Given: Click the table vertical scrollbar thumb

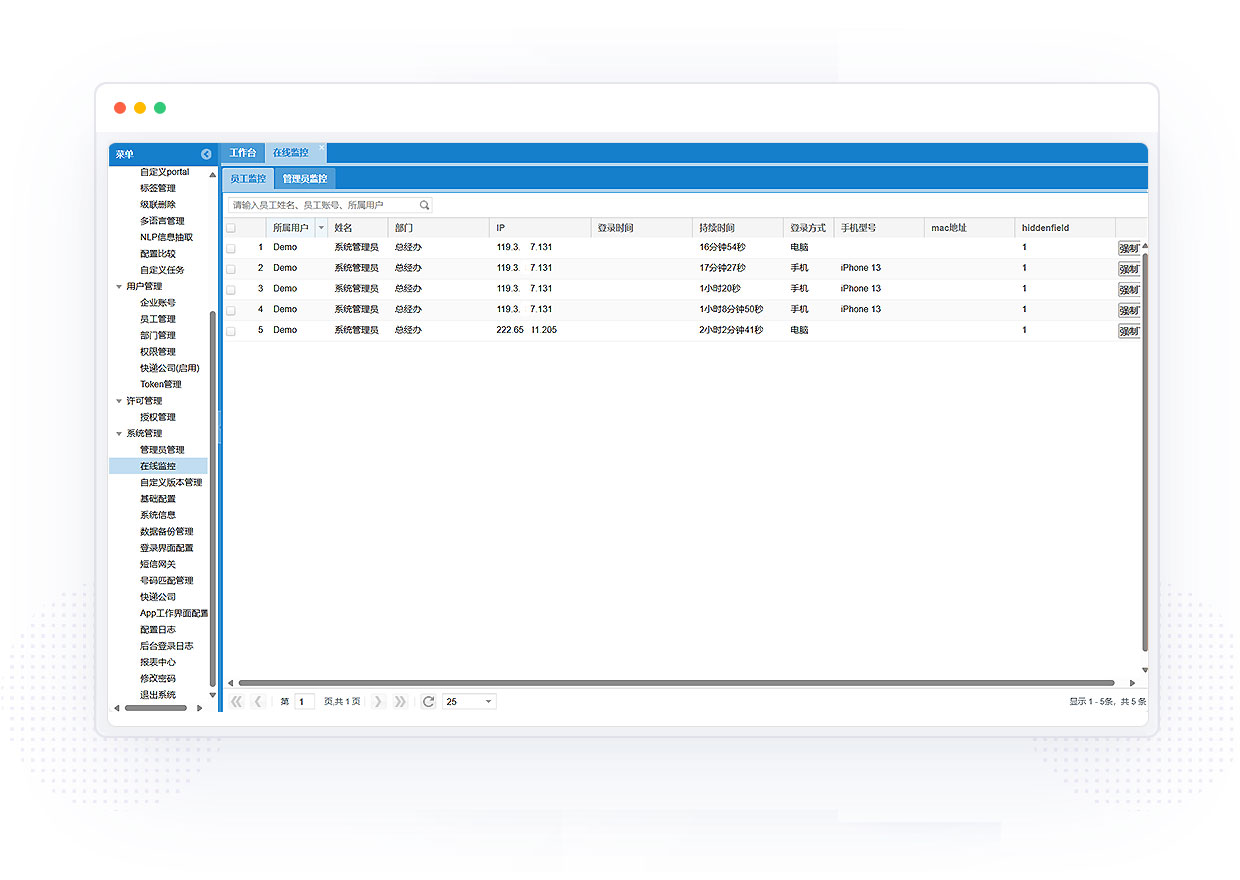Looking at the screenshot, I should tap(1145, 450).
